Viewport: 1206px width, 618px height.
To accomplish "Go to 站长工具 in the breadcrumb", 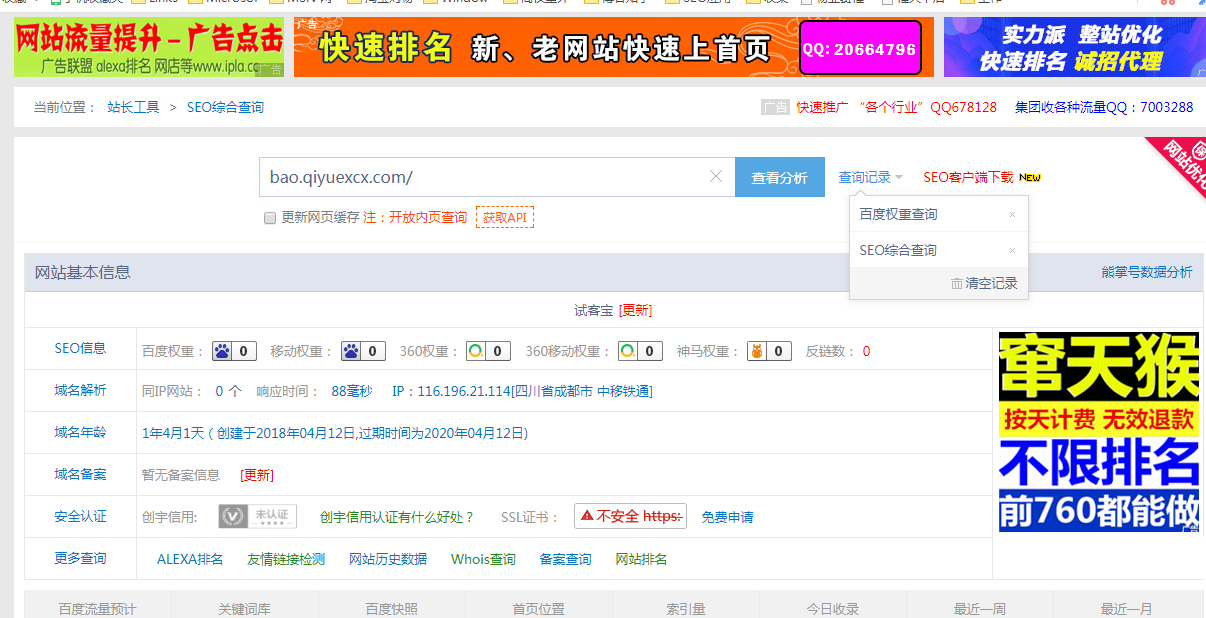I will tap(134, 107).
